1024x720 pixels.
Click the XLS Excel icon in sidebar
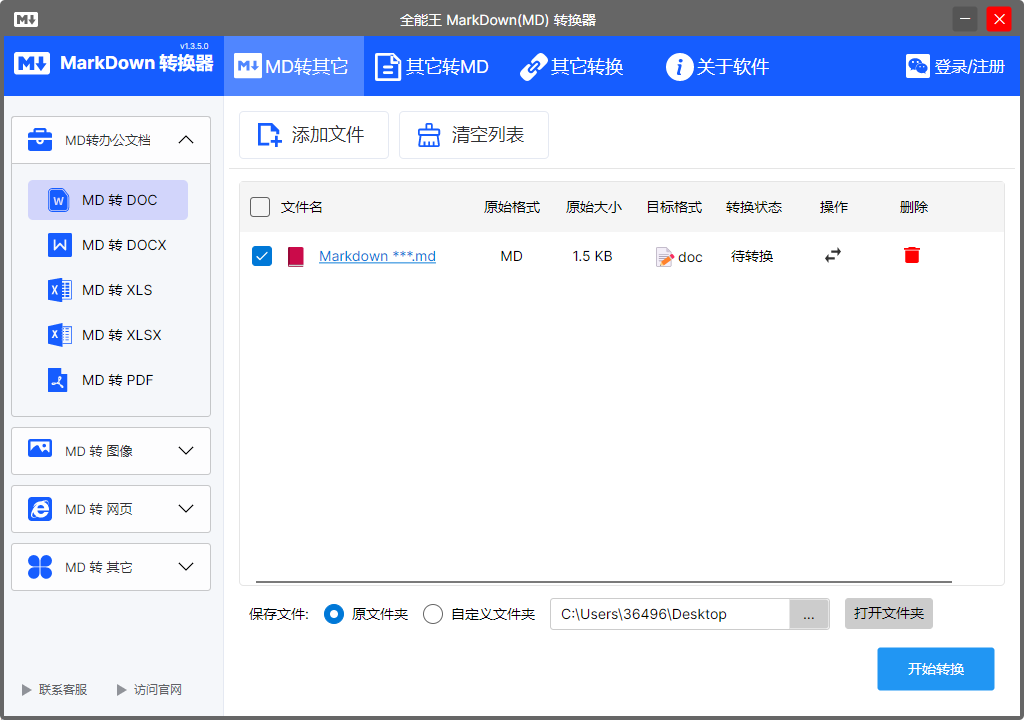(59, 290)
